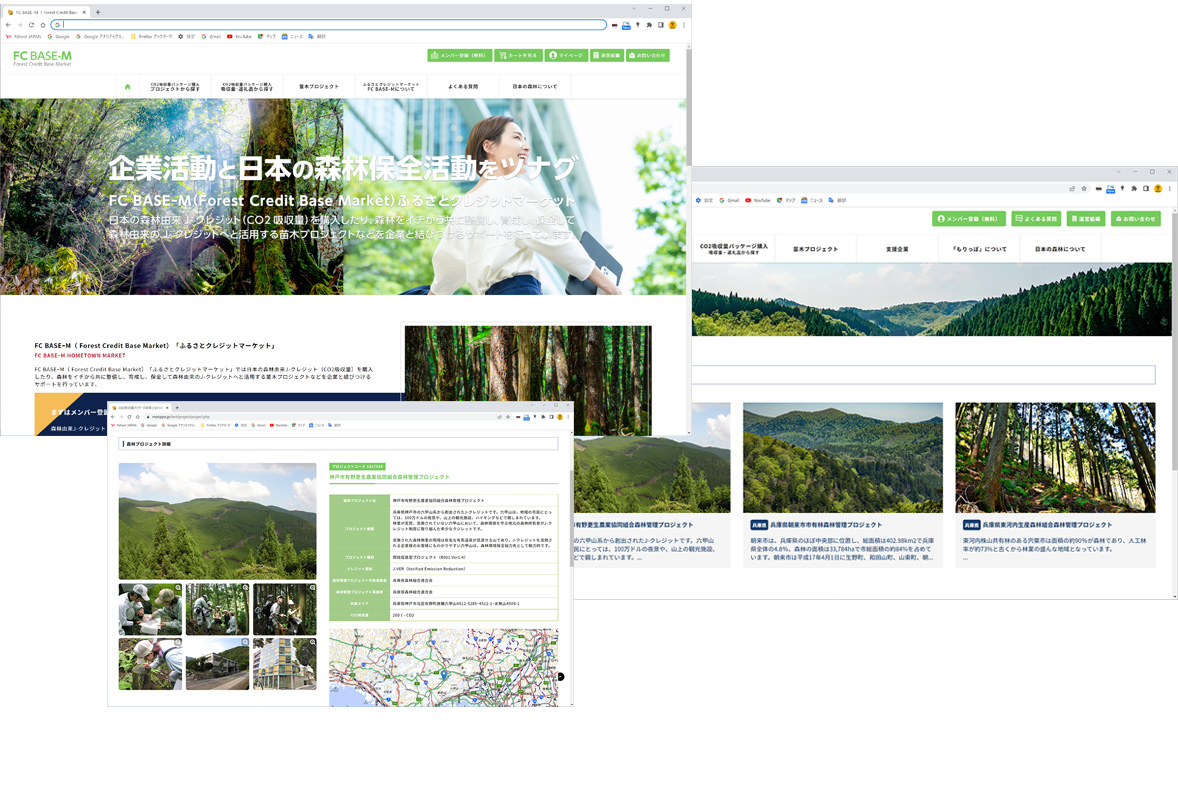This screenshot has height=801, width=1178.
Task: Click the profile avatar icon in top browser toolbar
Action: pyautogui.click(x=673, y=25)
